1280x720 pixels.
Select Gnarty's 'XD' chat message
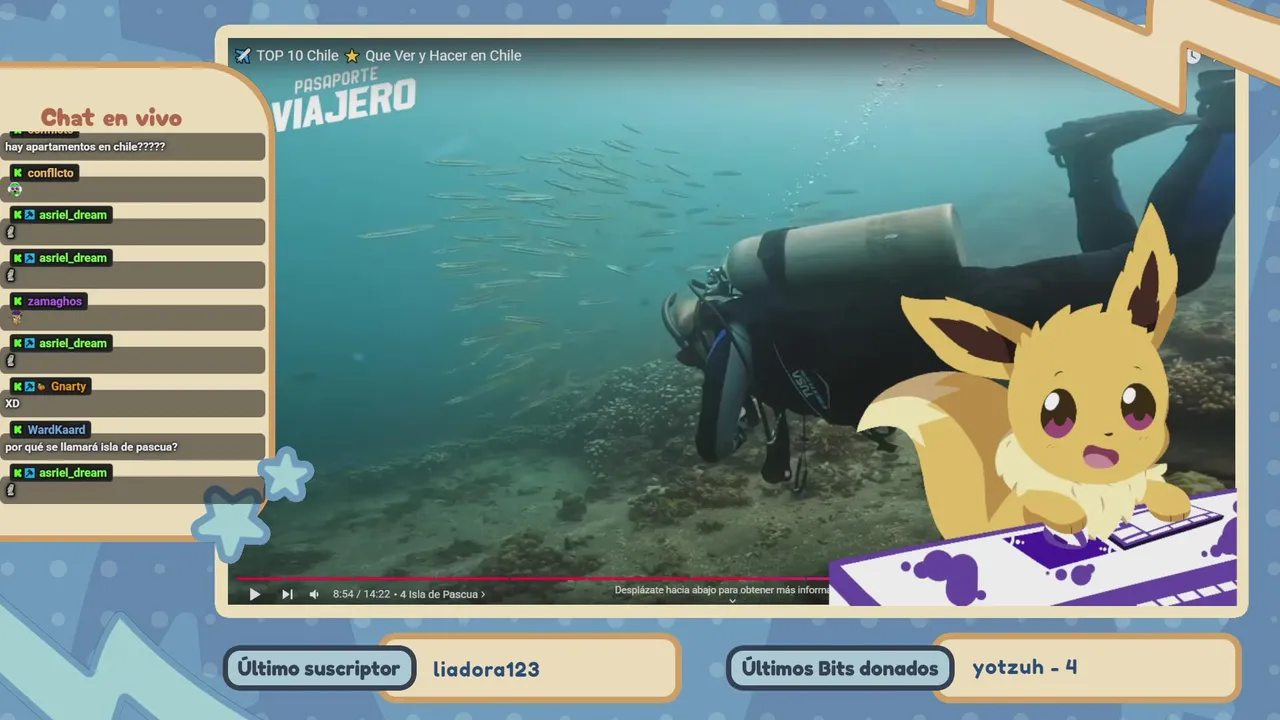(12, 403)
